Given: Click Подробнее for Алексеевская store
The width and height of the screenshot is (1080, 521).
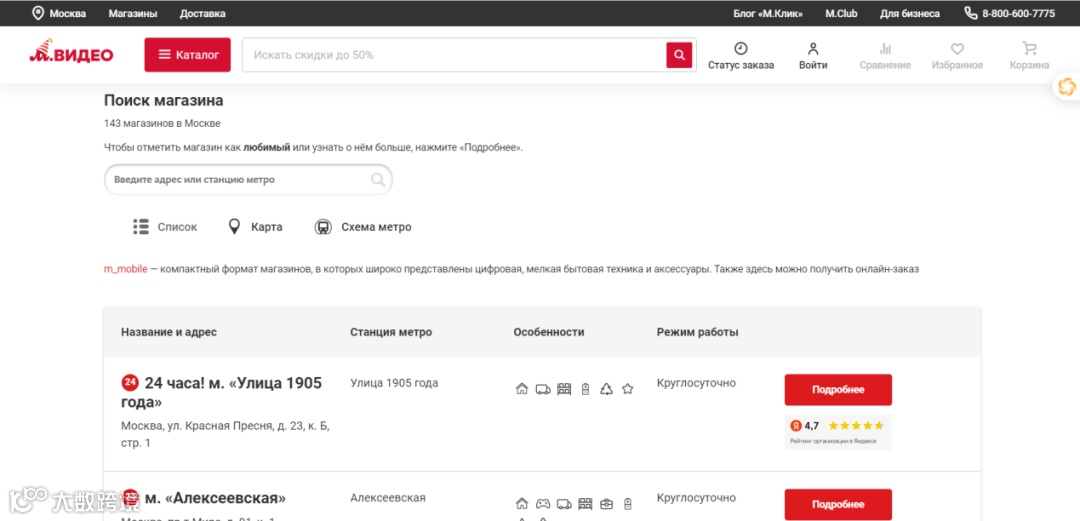Looking at the screenshot, I should click(838, 504).
